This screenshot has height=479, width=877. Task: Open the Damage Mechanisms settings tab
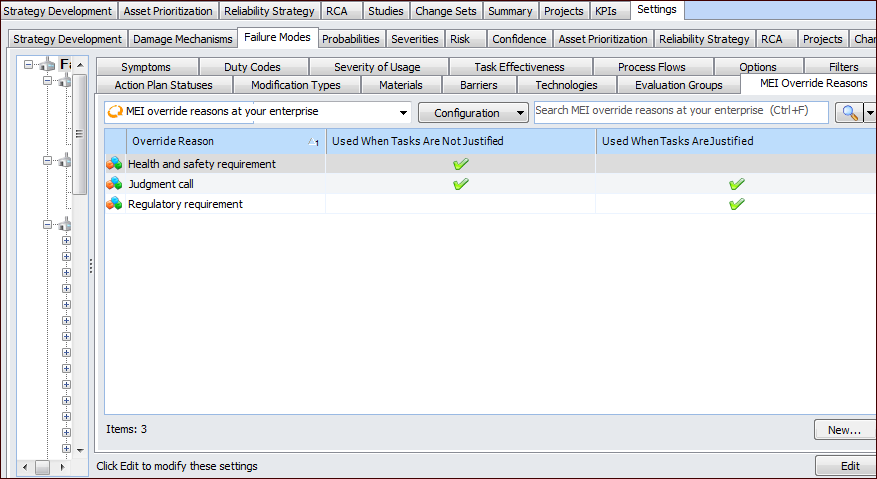(x=182, y=39)
